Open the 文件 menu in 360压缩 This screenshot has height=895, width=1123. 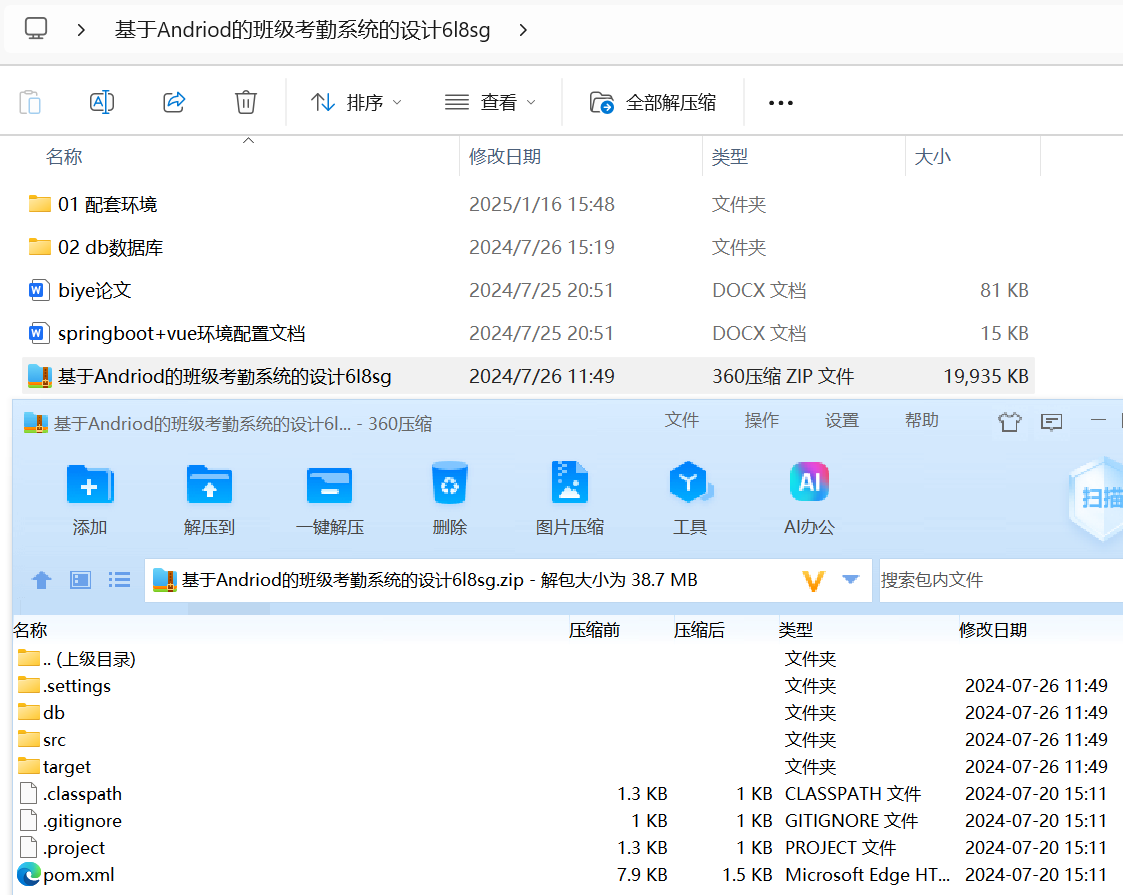[x=681, y=420]
